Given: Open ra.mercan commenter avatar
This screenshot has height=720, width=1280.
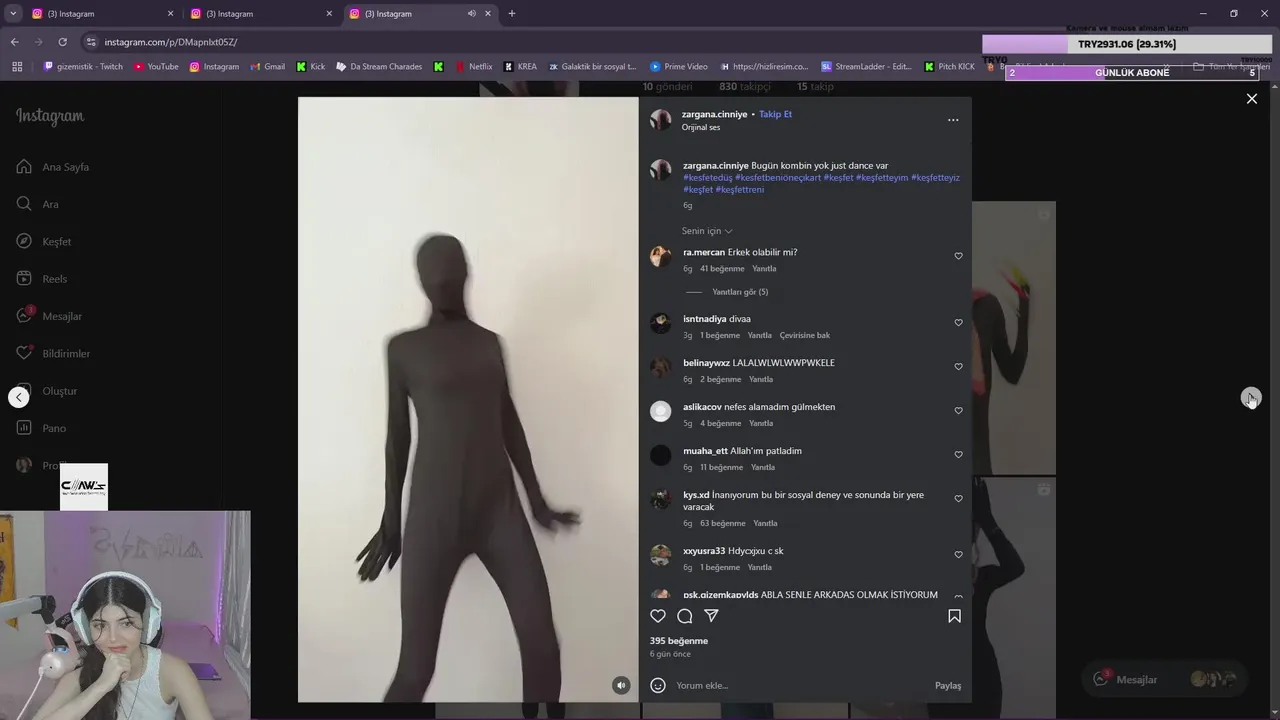Looking at the screenshot, I should (x=661, y=256).
